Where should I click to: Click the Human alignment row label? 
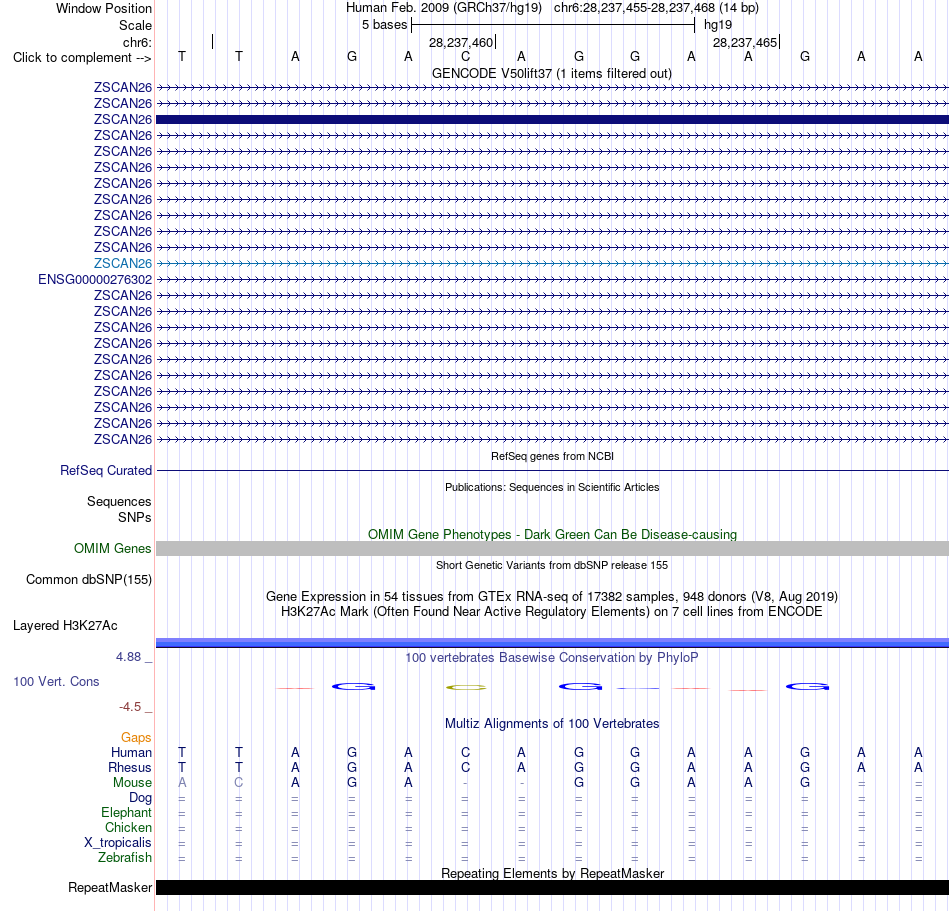coord(131,752)
